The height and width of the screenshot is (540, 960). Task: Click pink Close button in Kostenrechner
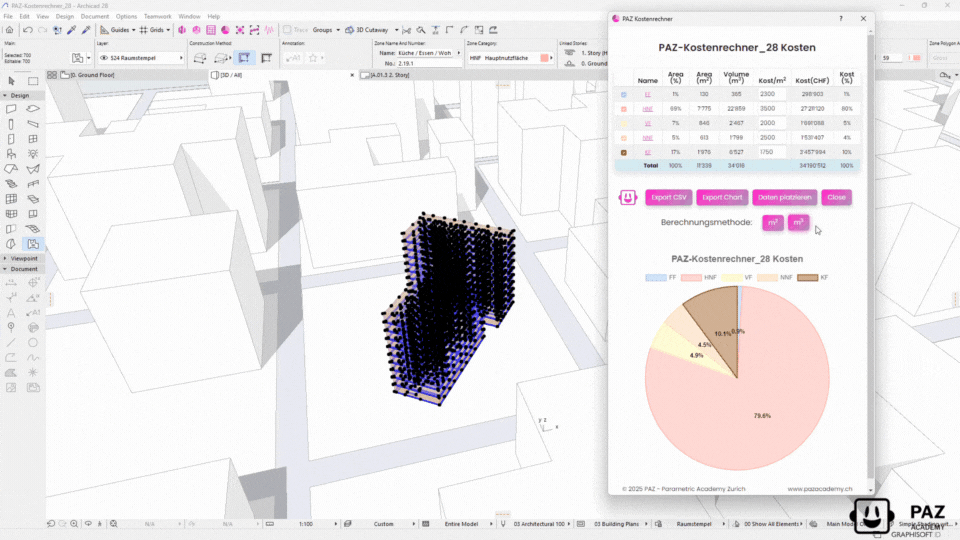point(836,197)
